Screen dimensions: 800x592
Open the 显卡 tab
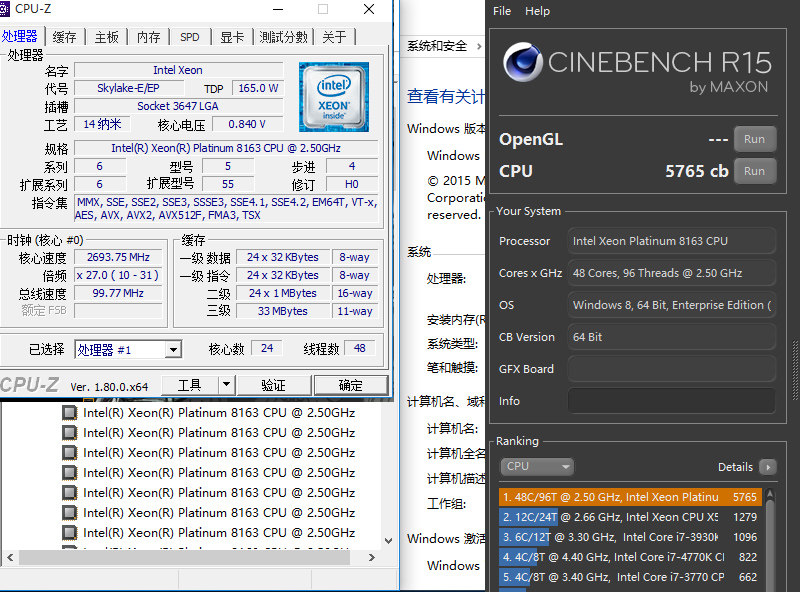click(x=232, y=37)
